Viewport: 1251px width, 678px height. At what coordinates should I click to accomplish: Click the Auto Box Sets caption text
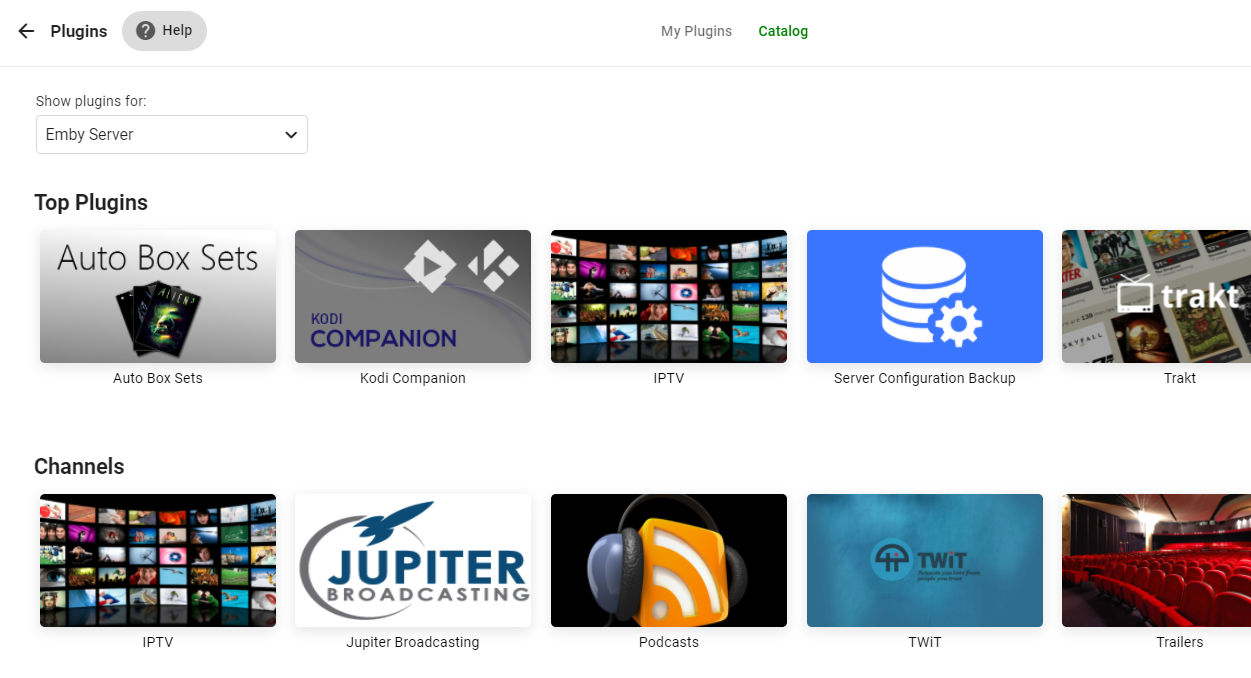[x=158, y=378]
